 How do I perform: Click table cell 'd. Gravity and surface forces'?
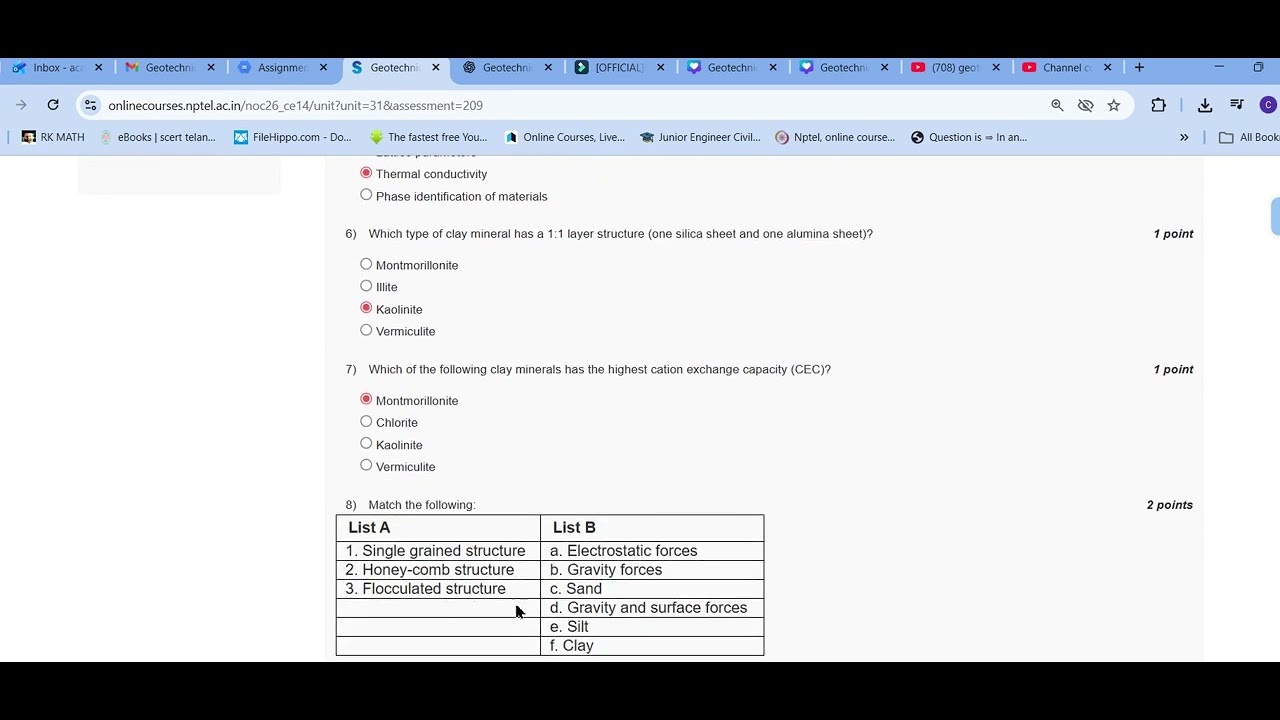point(652,608)
